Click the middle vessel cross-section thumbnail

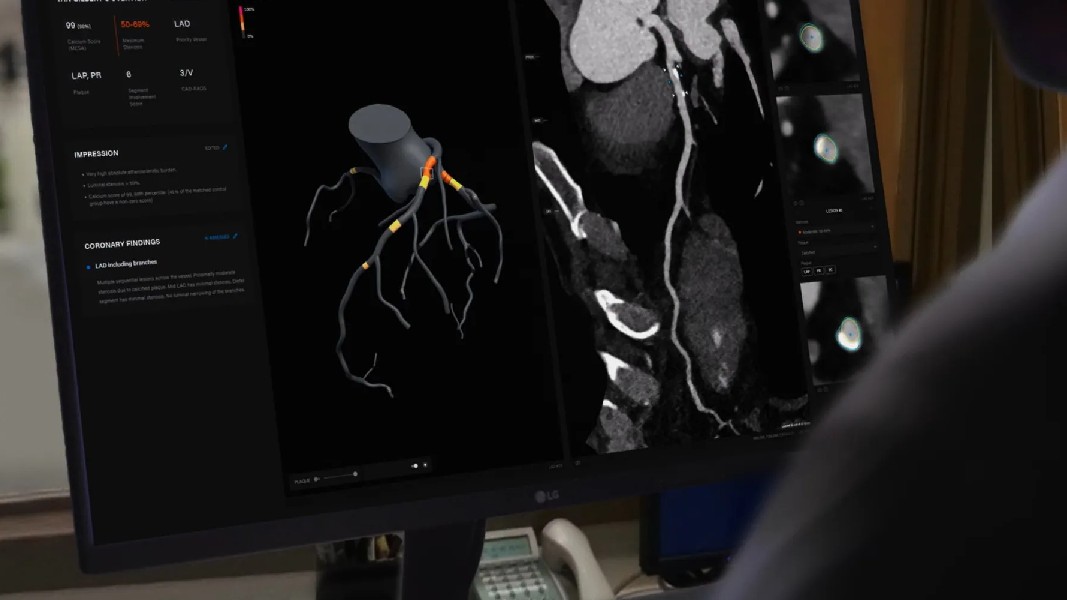(825, 146)
